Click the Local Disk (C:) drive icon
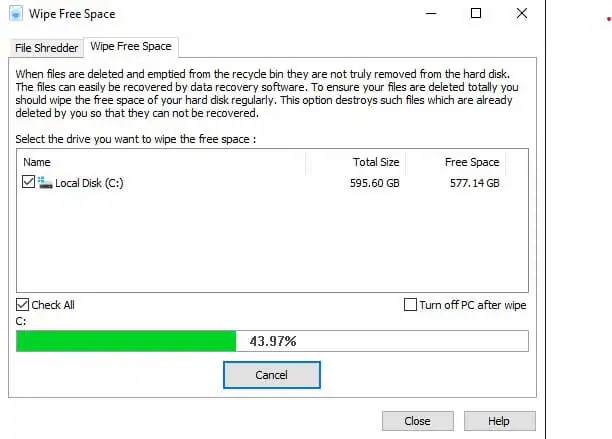 click(45, 183)
